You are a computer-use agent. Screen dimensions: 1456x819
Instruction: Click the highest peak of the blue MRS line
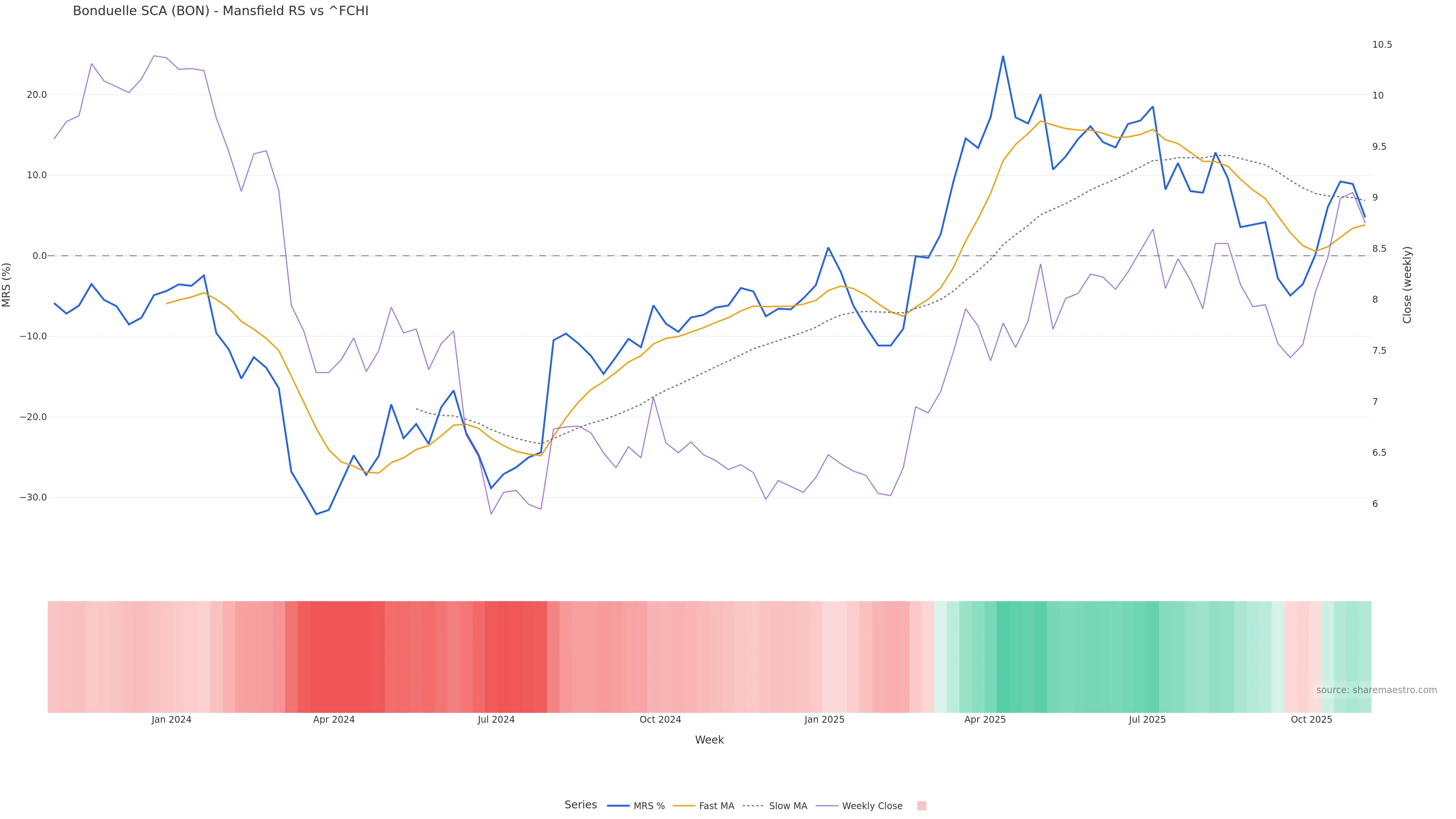click(x=1003, y=56)
